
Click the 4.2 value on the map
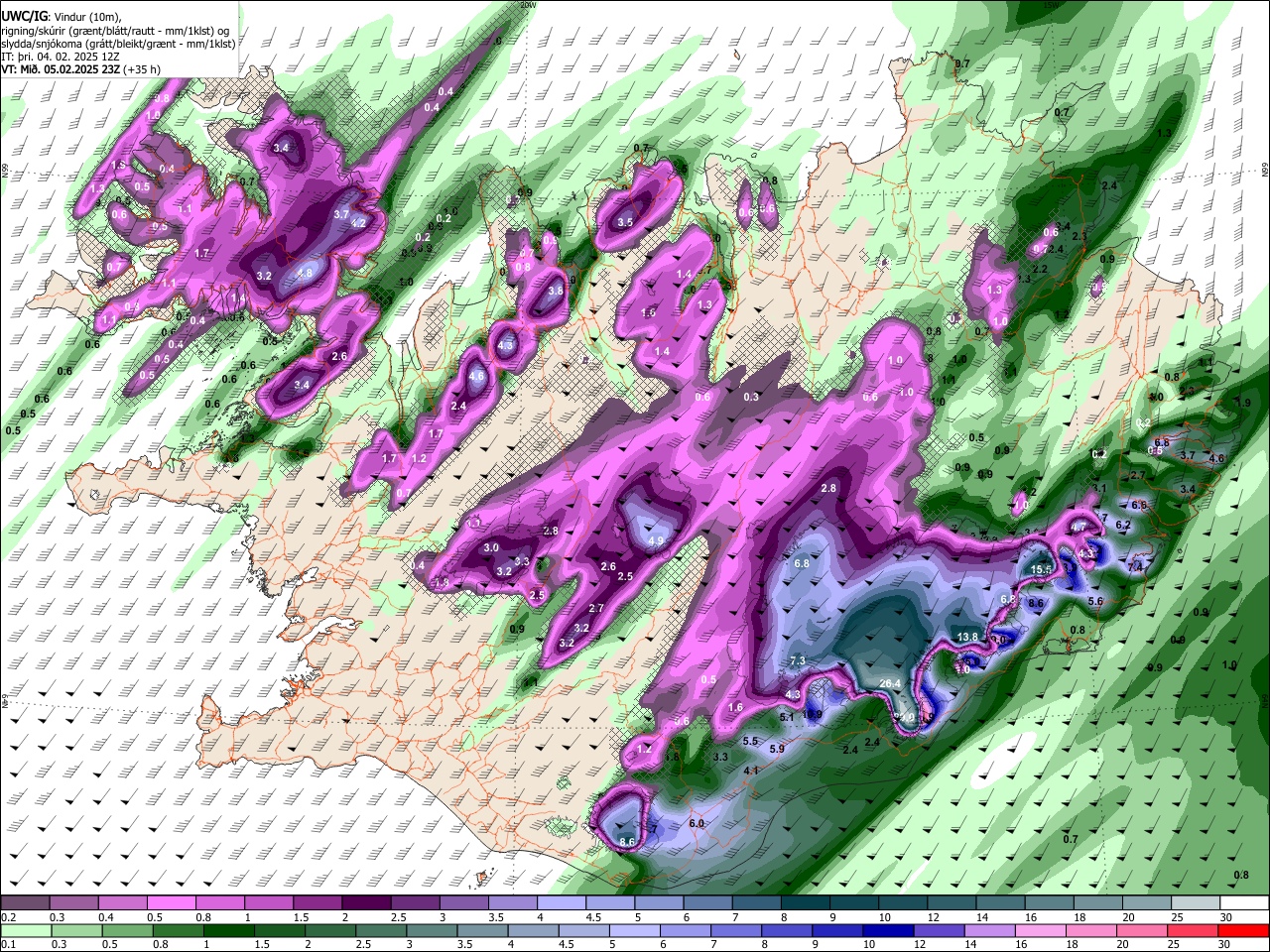pos(359,224)
